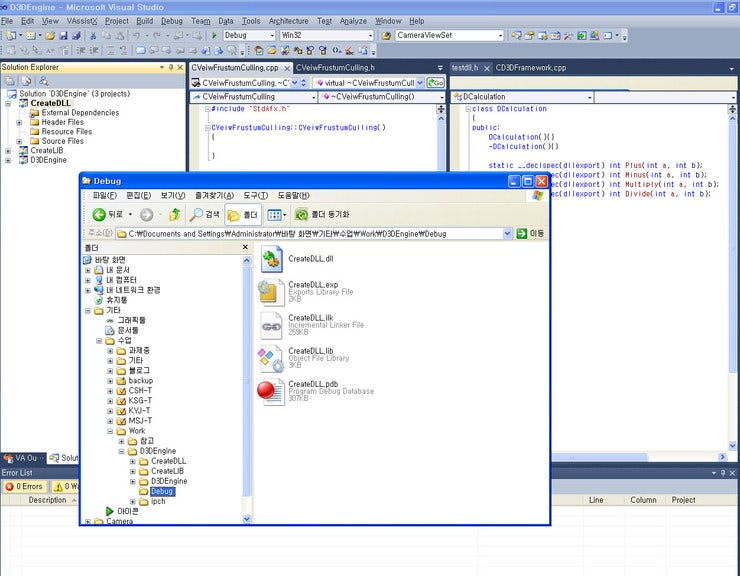Select Resource Files in Solution Explorer
The width and height of the screenshot is (740, 576).
[67, 132]
